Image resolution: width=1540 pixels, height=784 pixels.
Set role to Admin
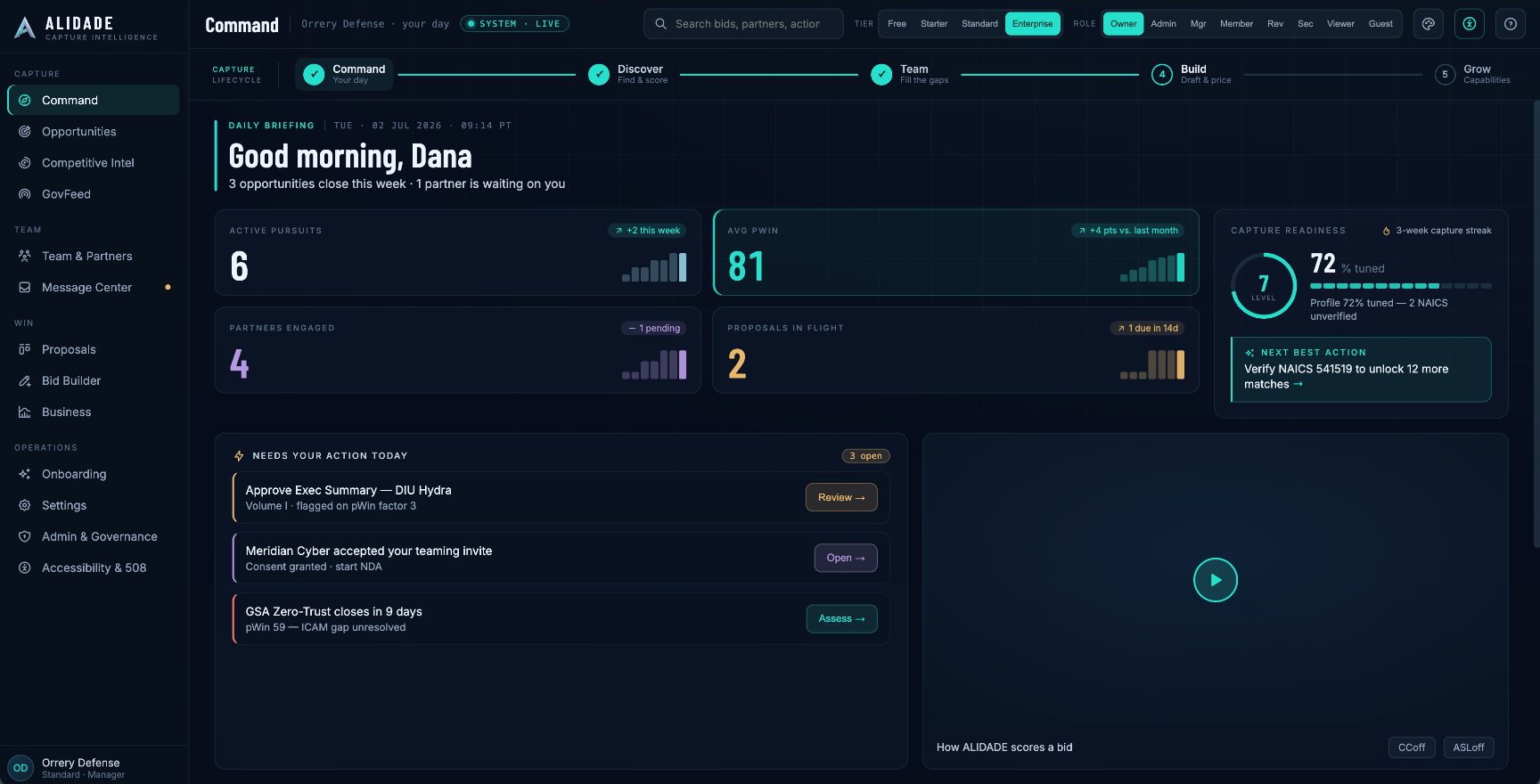click(1163, 24)
